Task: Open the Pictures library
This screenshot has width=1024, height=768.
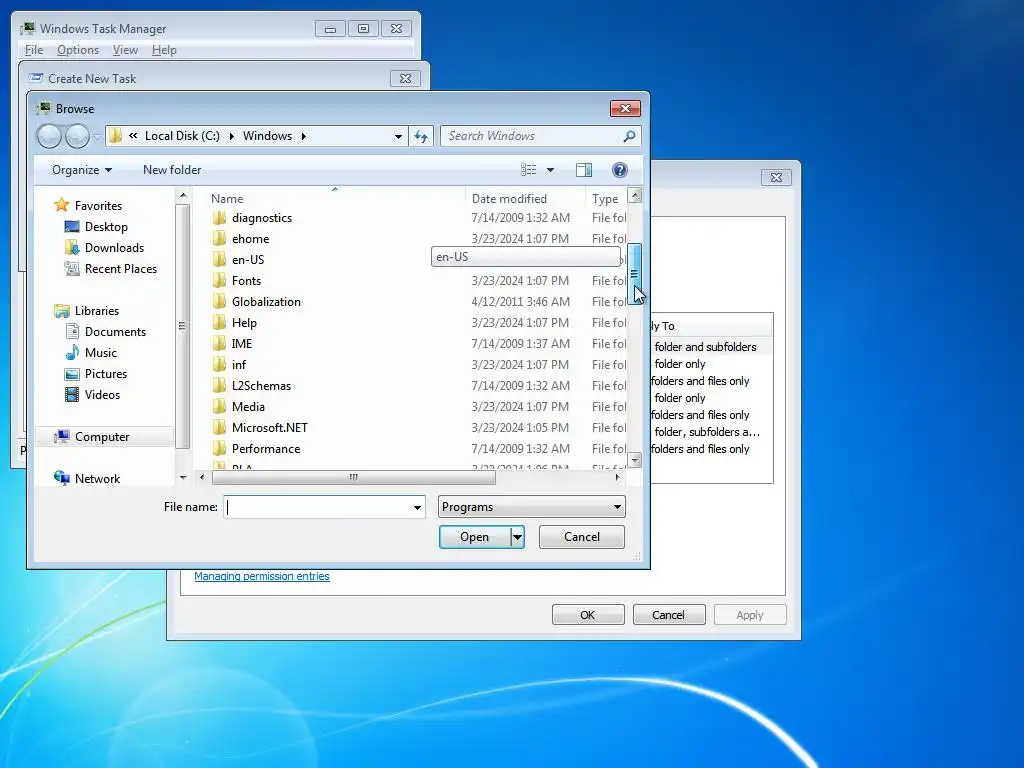Action: tap(105, 374)
